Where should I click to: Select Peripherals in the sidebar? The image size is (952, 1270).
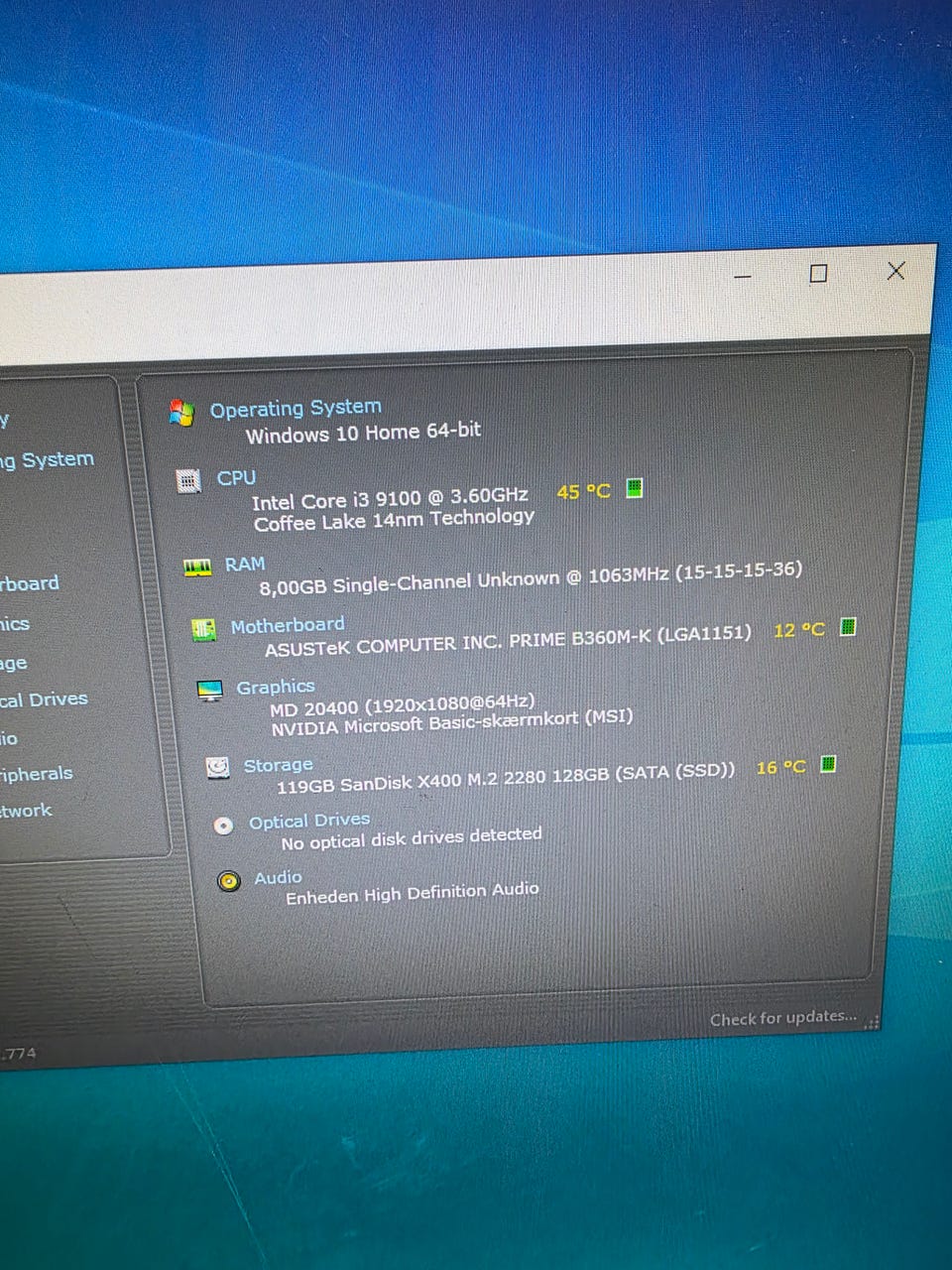coord(37,774)
